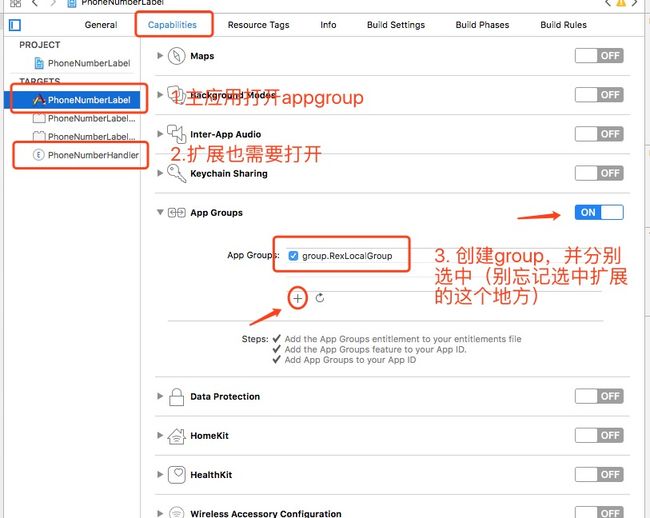Turn on Inter-App Audio switch
Viewport: 650px width, 518px height.
(599, 134)
